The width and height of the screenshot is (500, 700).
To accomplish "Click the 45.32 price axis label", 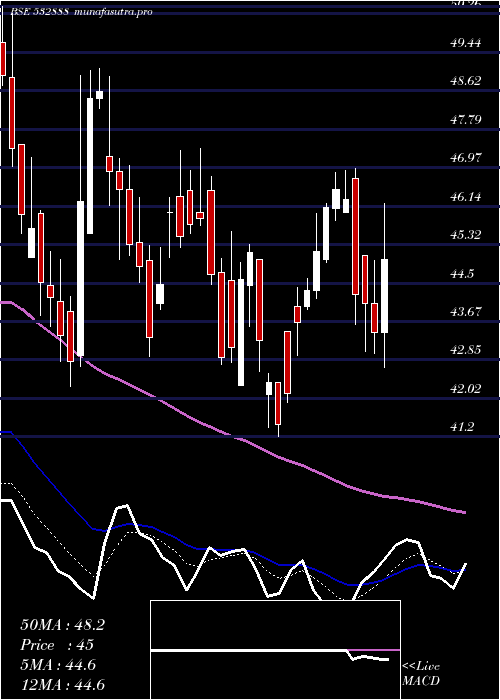I will coord(466,234).
